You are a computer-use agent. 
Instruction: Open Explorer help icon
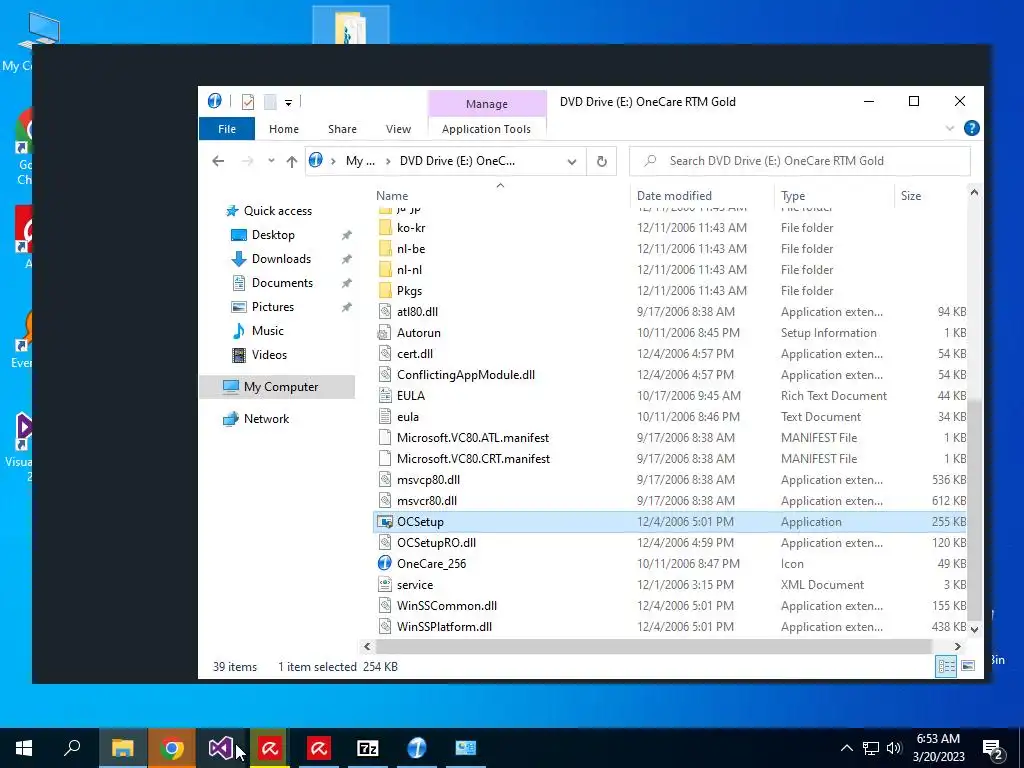pos(972,129)
